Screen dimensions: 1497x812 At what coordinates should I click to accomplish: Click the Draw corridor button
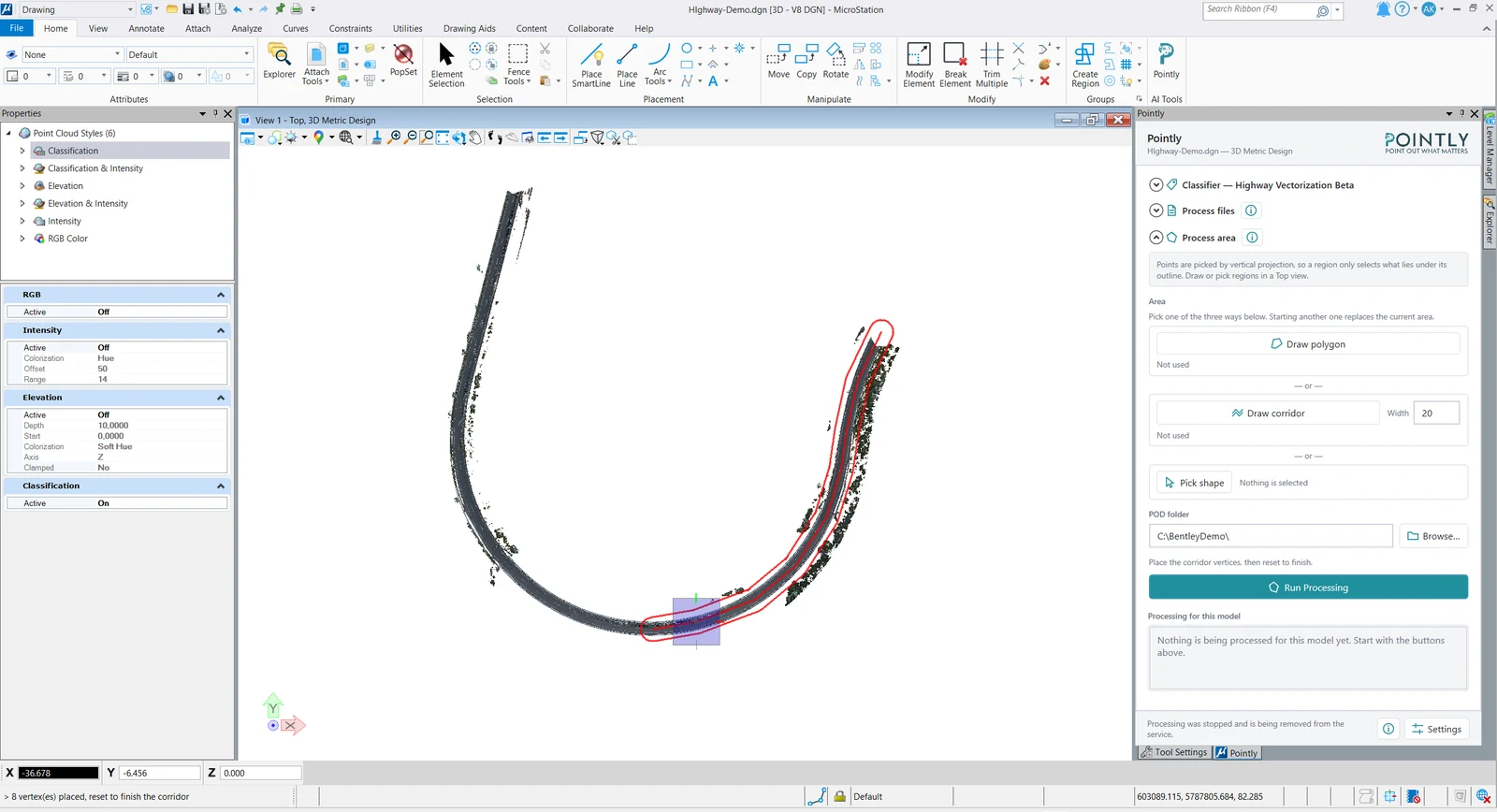coord(1268,413)
